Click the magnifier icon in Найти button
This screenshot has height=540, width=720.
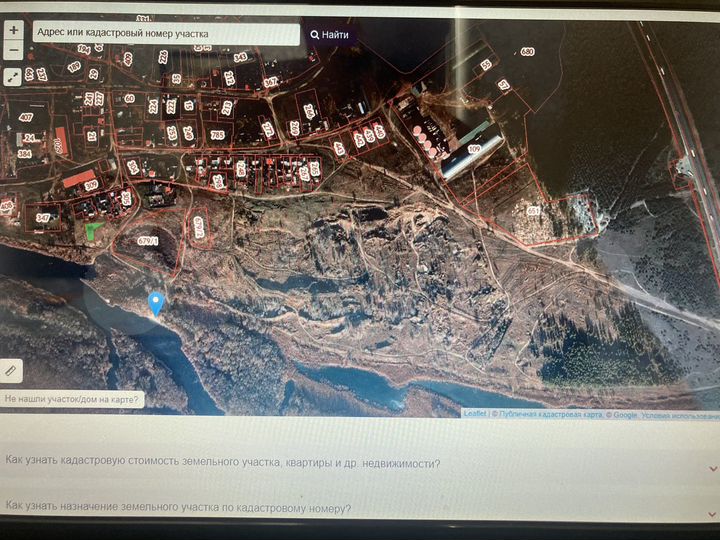315,34
